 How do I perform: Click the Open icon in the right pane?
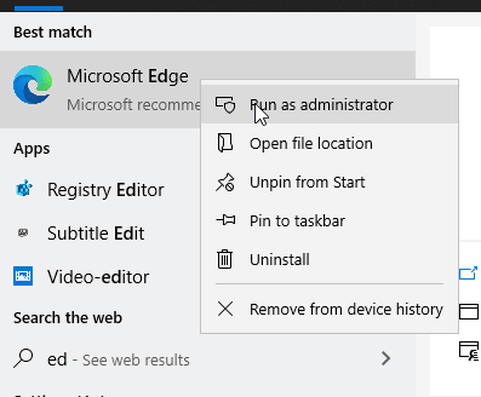pos(468,273)
